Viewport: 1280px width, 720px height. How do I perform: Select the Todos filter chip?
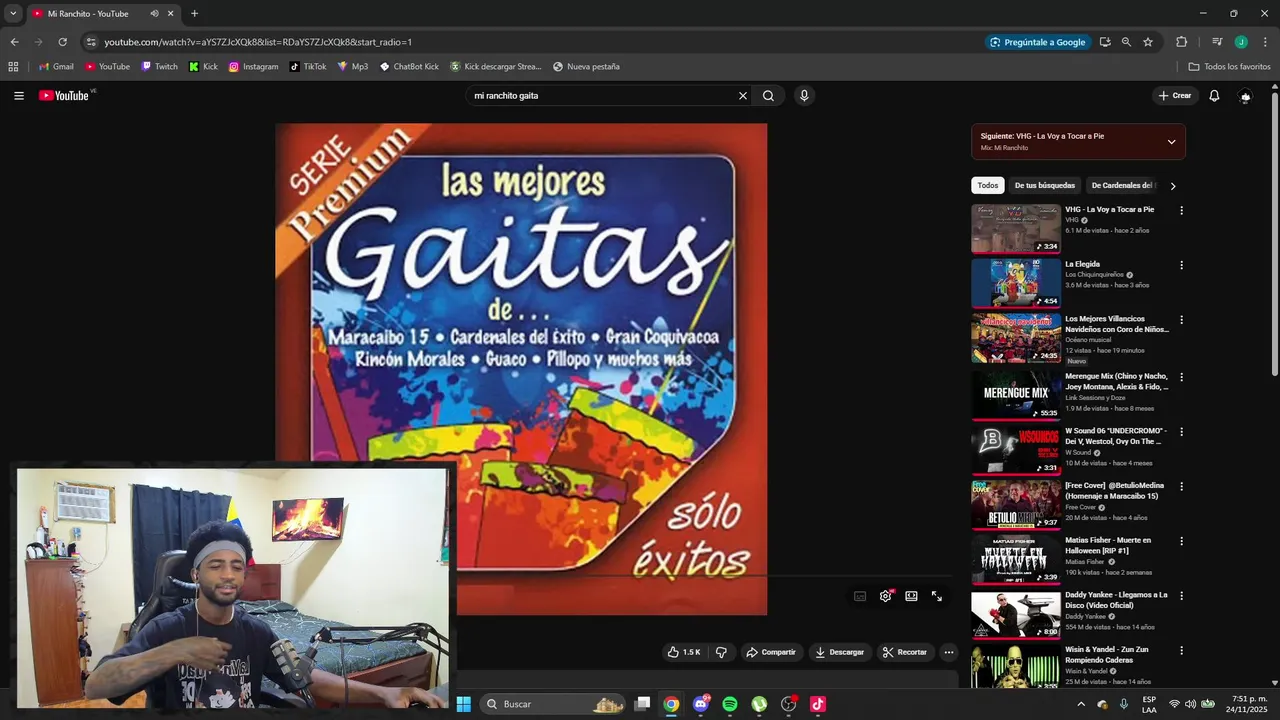[988, 186]
